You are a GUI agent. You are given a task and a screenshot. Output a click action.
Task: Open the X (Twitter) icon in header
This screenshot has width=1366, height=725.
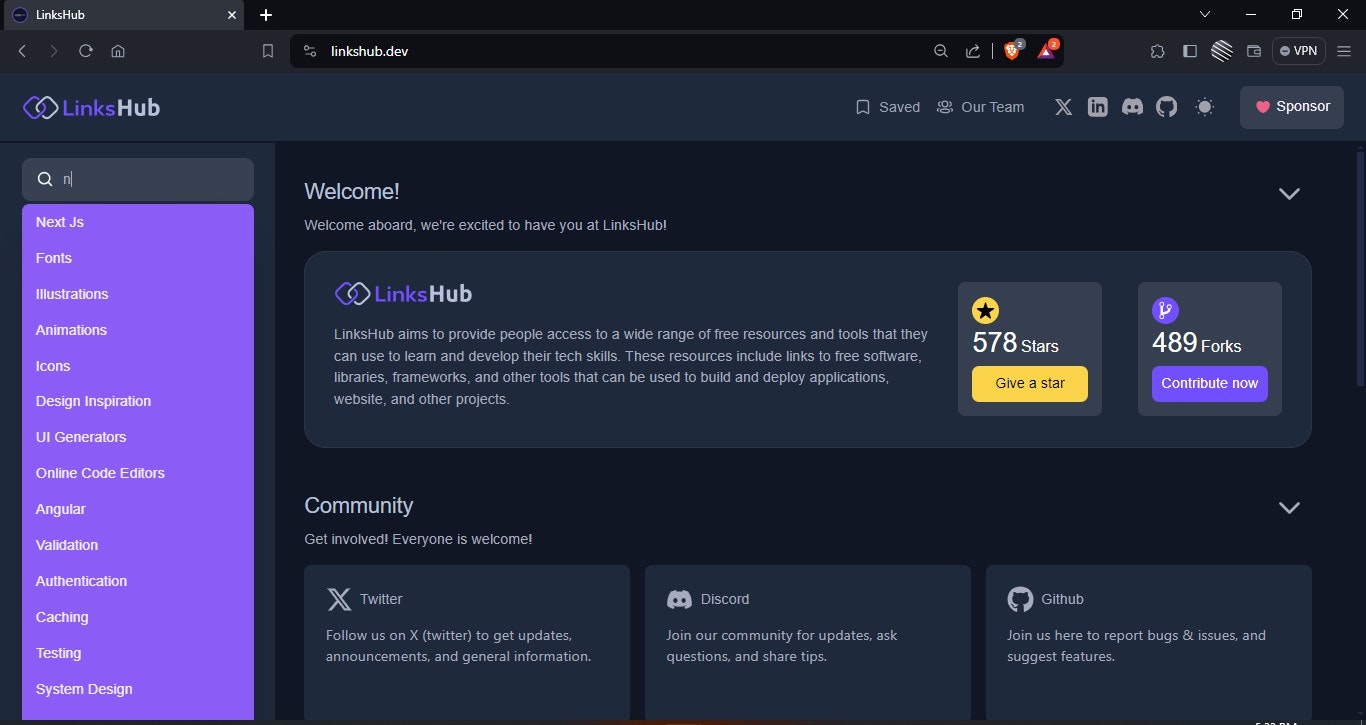tap(1063, 107)
